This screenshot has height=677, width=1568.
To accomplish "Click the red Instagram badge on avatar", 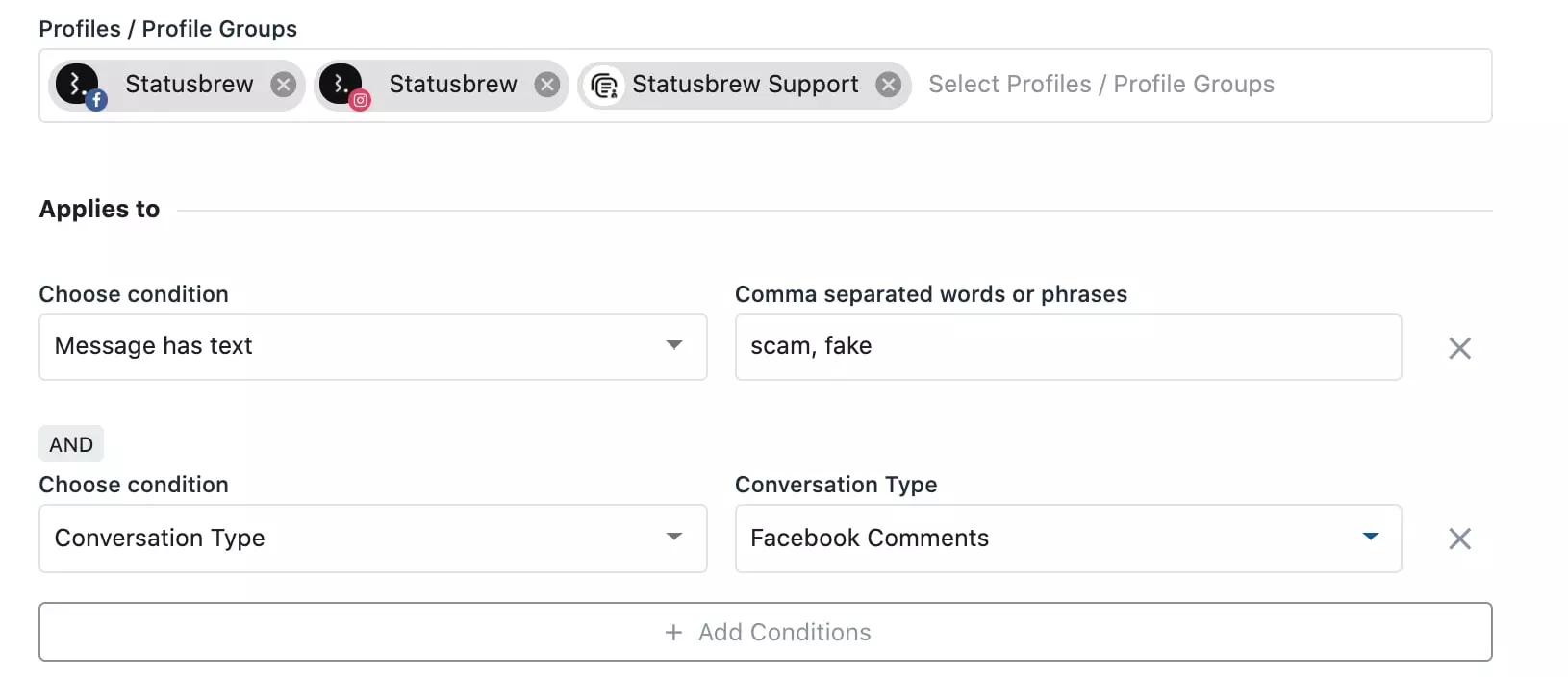I will [x=360, y=100].
